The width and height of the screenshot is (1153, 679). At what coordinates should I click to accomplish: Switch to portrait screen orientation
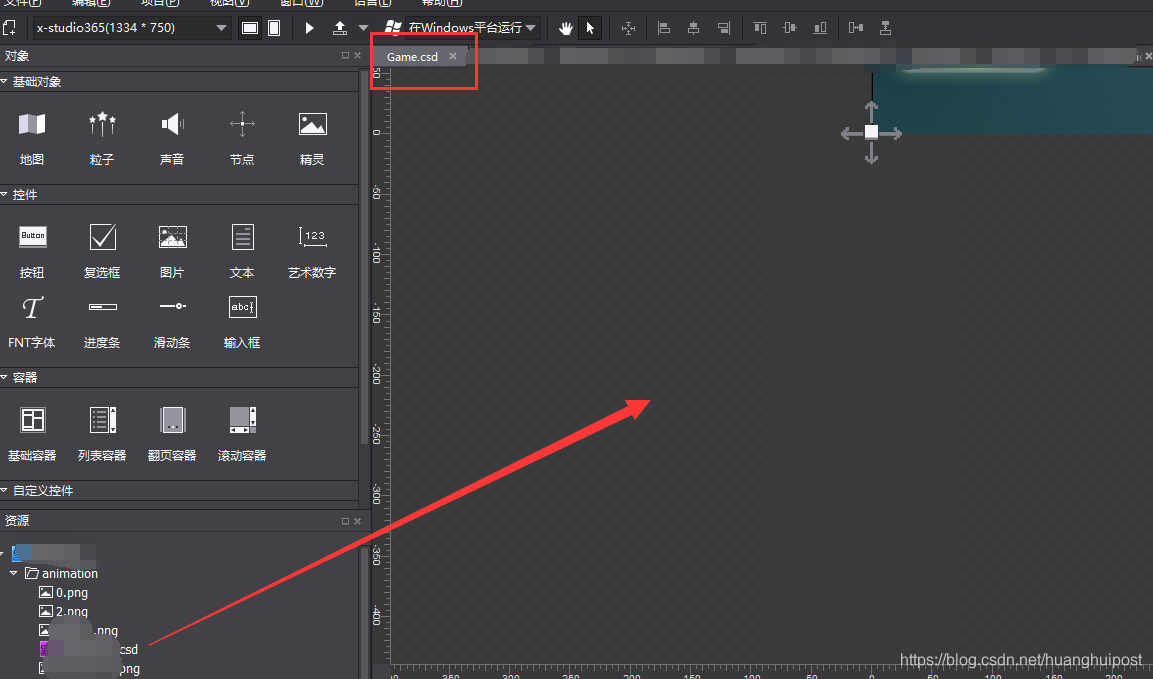[x=274, y=28]
